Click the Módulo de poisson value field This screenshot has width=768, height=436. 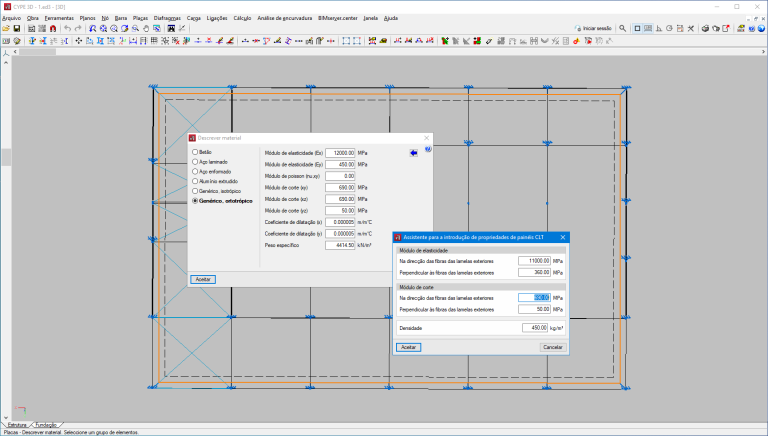pos(340,175)
